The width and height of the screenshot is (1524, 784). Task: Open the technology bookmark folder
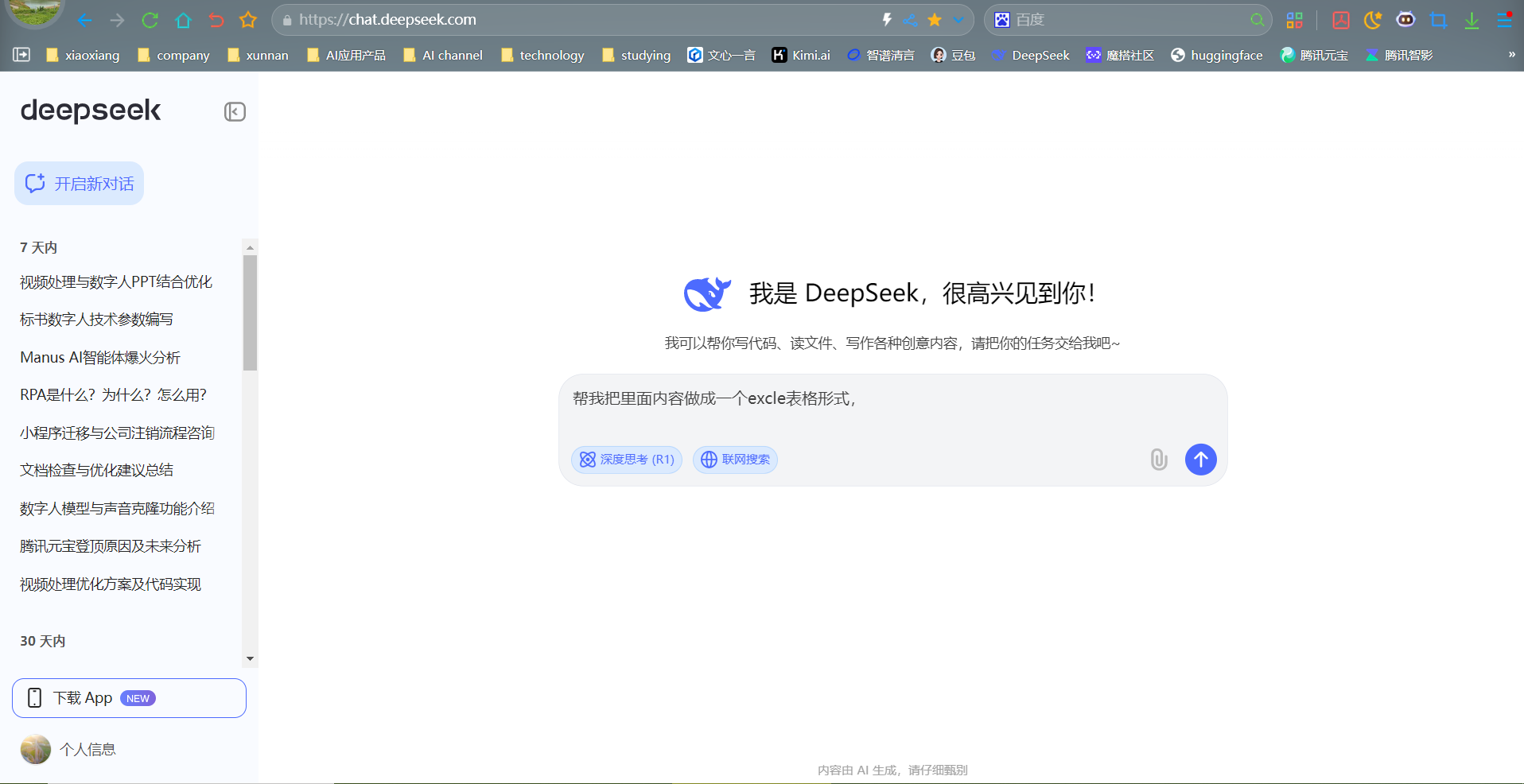click(542, 55)
